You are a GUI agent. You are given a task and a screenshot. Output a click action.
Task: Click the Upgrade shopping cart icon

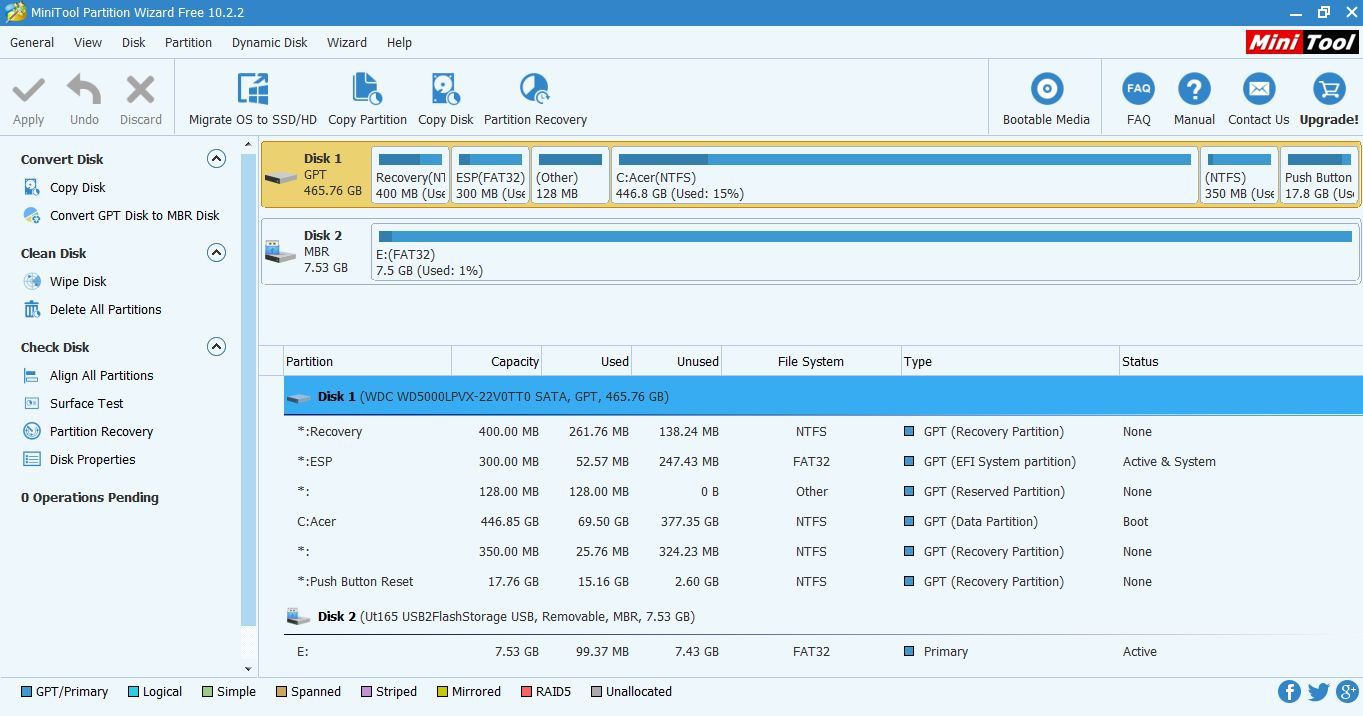1329,88
